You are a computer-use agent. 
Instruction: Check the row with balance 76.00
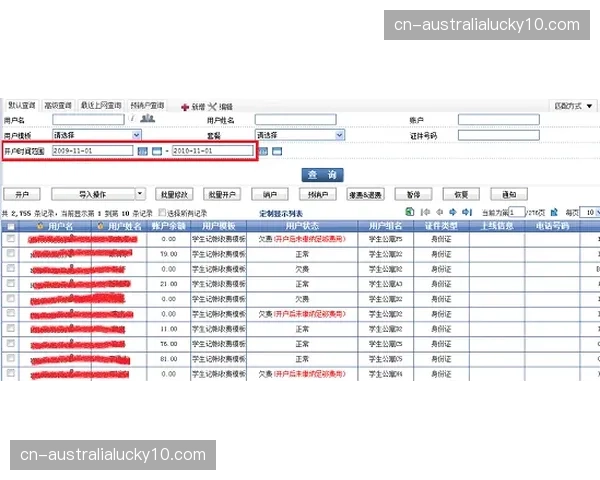pos(11,343)
